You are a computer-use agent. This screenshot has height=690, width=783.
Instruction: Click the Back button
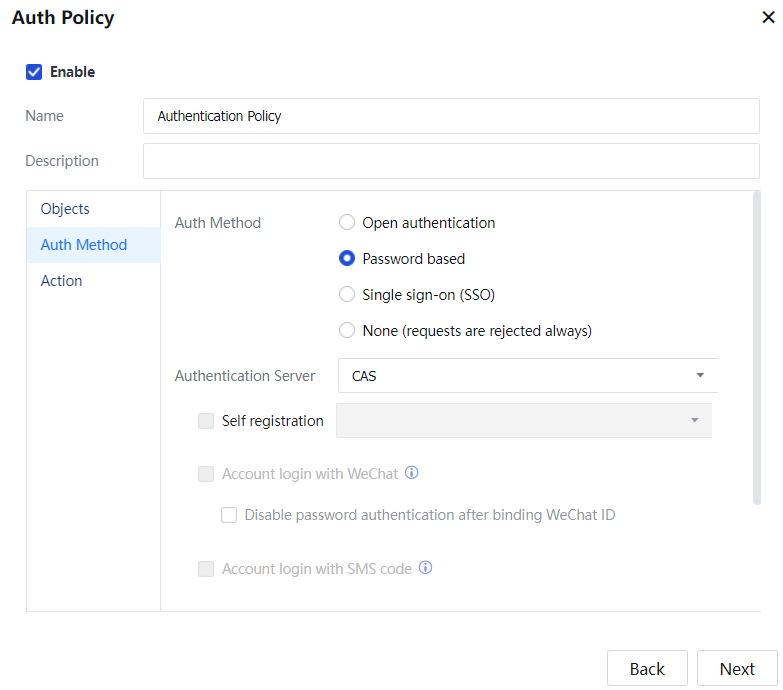647,669
